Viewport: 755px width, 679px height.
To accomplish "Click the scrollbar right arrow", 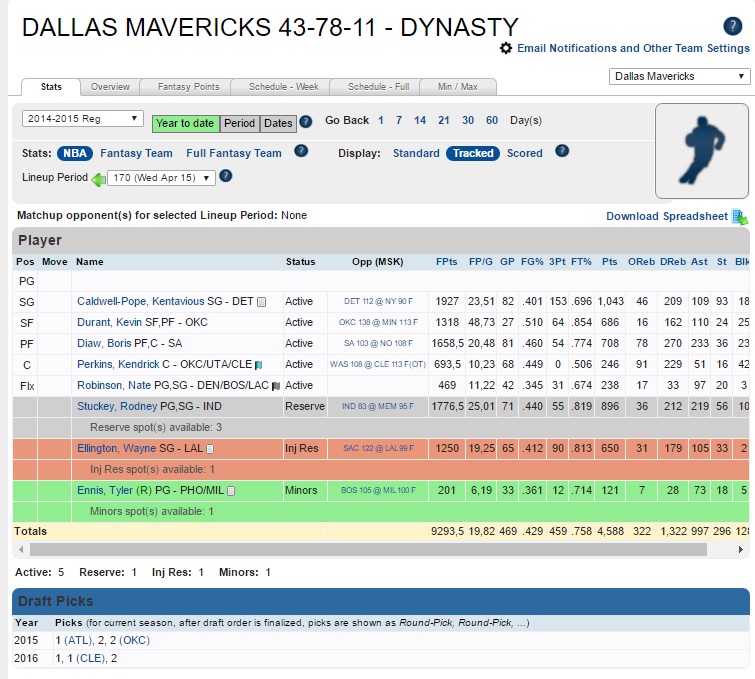I will click(741, 549).
